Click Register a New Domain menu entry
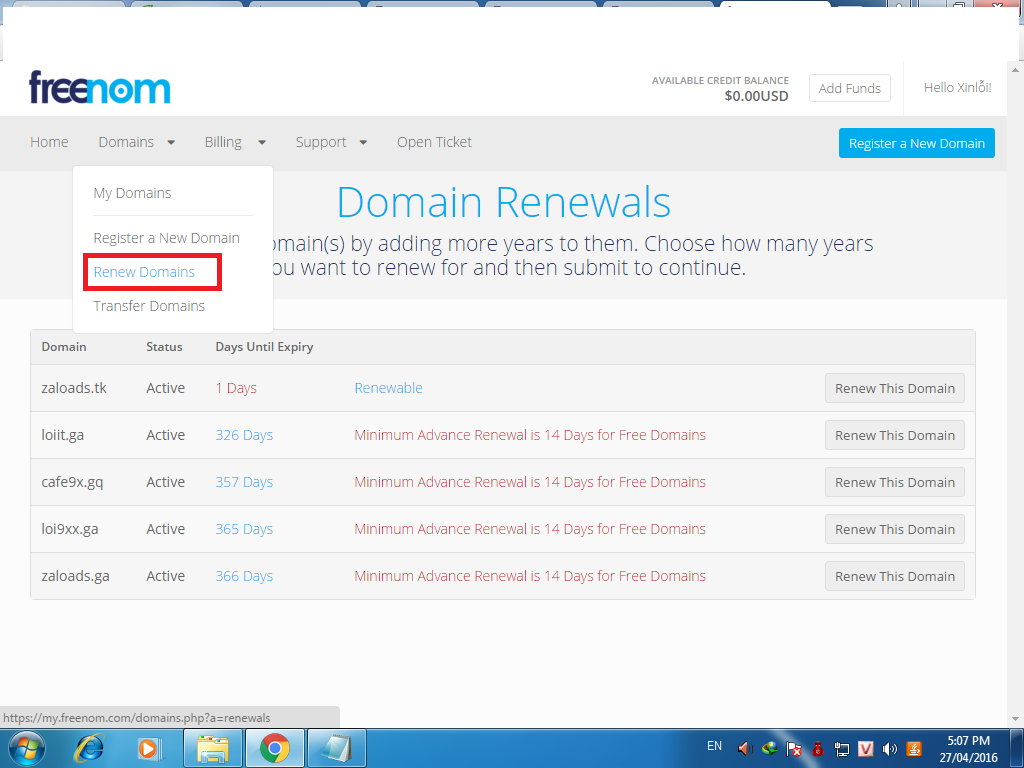This screenshot has width=1024, height=768. pyautogui.click(x=166, y=238)
